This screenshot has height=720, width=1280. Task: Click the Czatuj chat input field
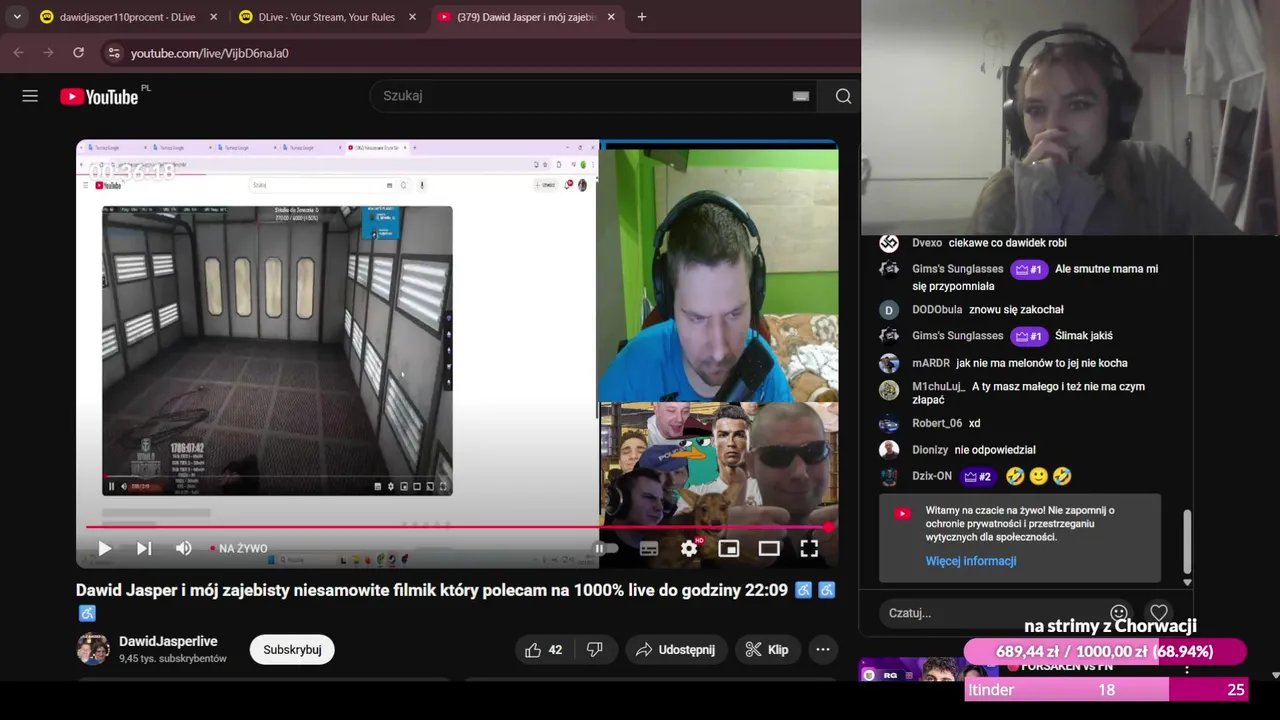pyautogui.click(x=994, y=613)
